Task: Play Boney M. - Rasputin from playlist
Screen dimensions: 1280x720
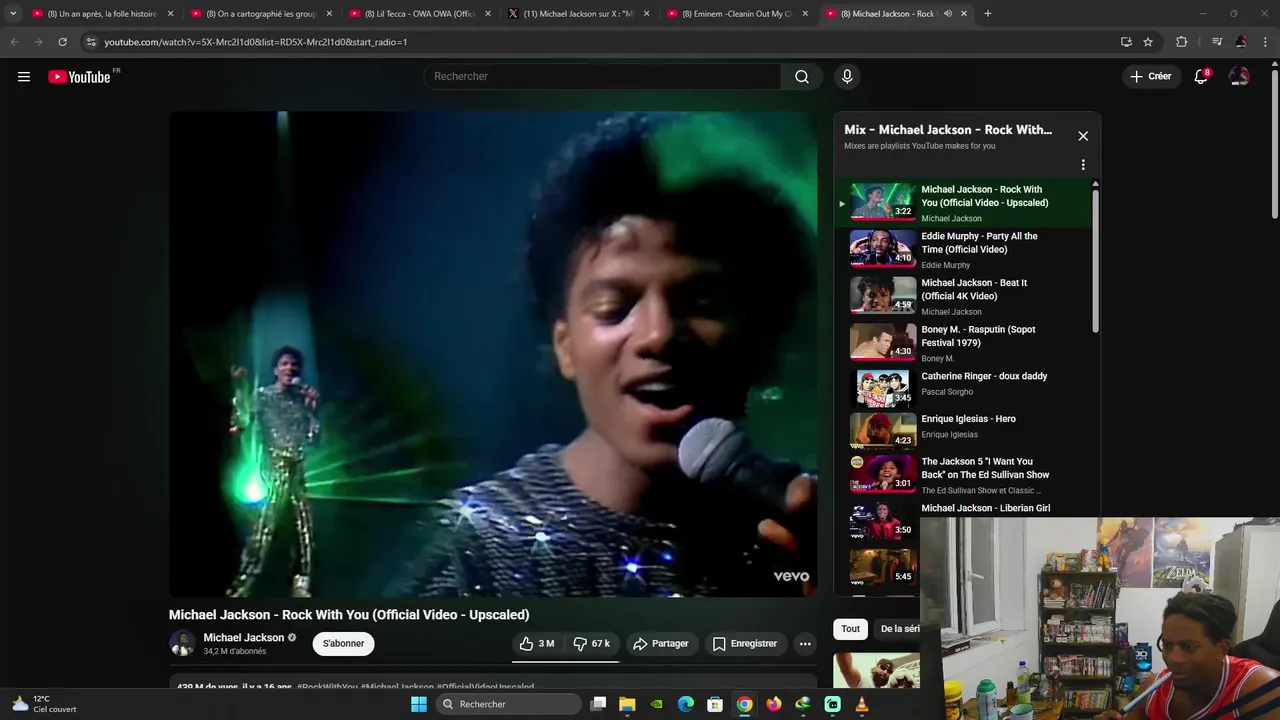Action: (963, 343)
